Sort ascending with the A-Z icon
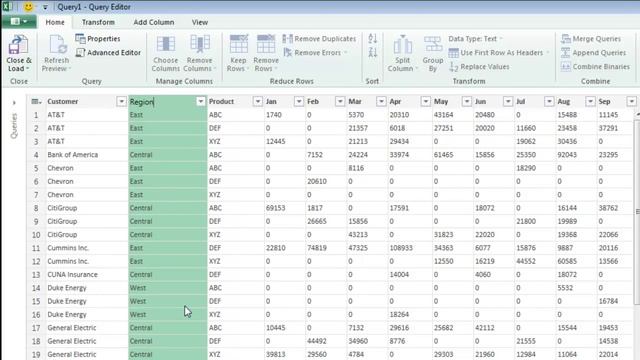The image size is (640, 360). coord(372,39)
